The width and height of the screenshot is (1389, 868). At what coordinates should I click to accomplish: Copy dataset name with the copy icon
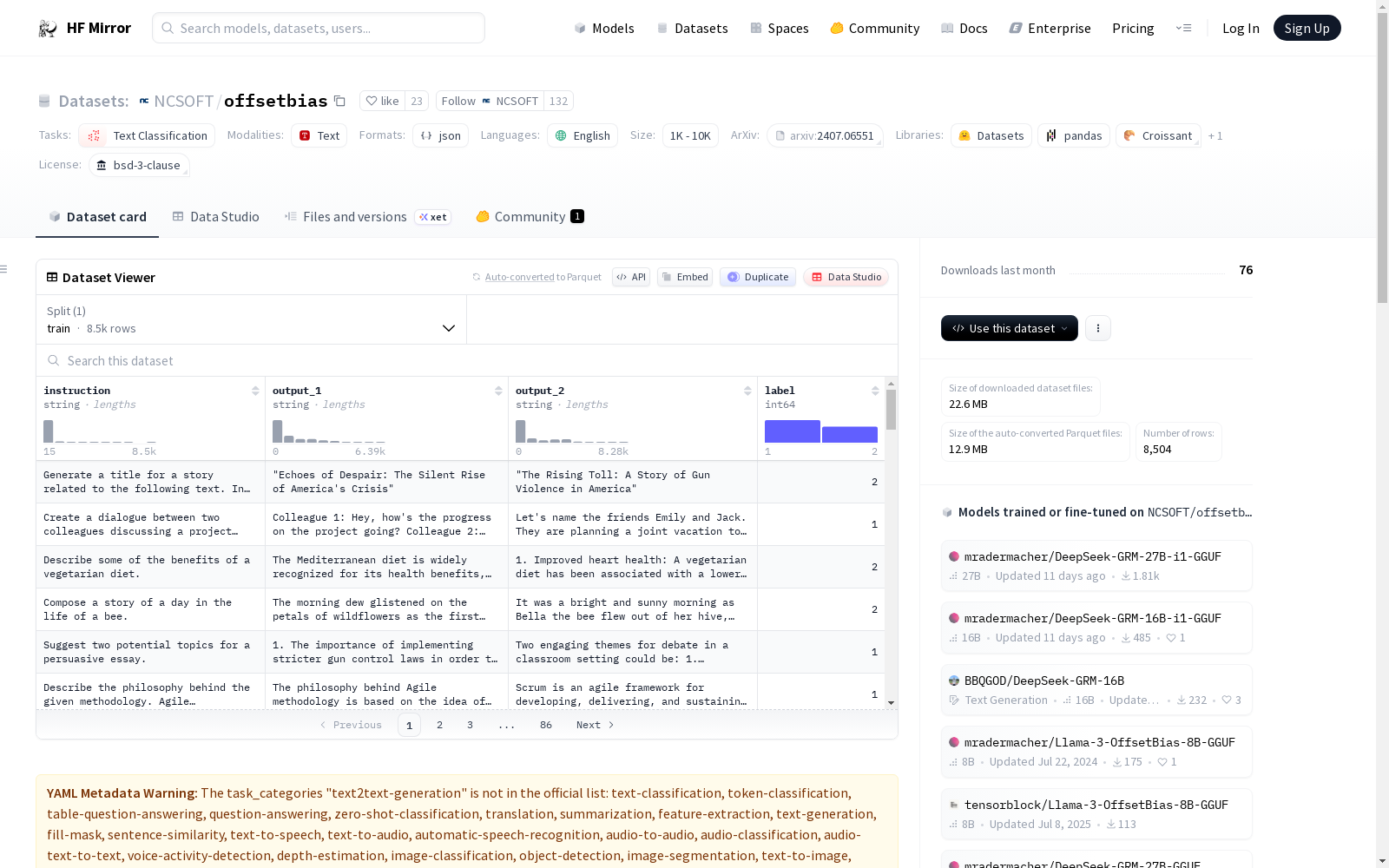pyautogui.click(x=340, y=102)
